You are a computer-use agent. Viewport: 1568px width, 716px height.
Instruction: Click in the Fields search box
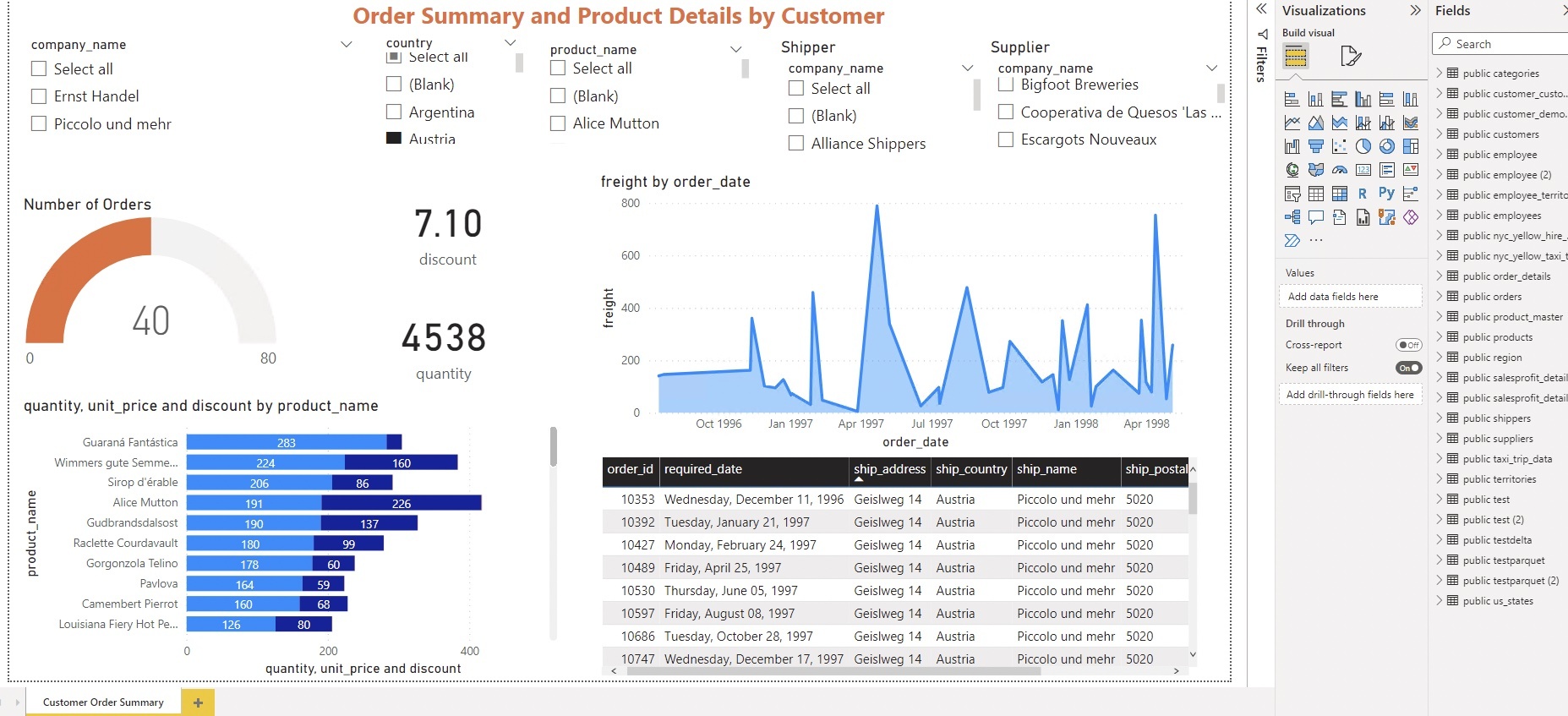(x=1500, y=44)
